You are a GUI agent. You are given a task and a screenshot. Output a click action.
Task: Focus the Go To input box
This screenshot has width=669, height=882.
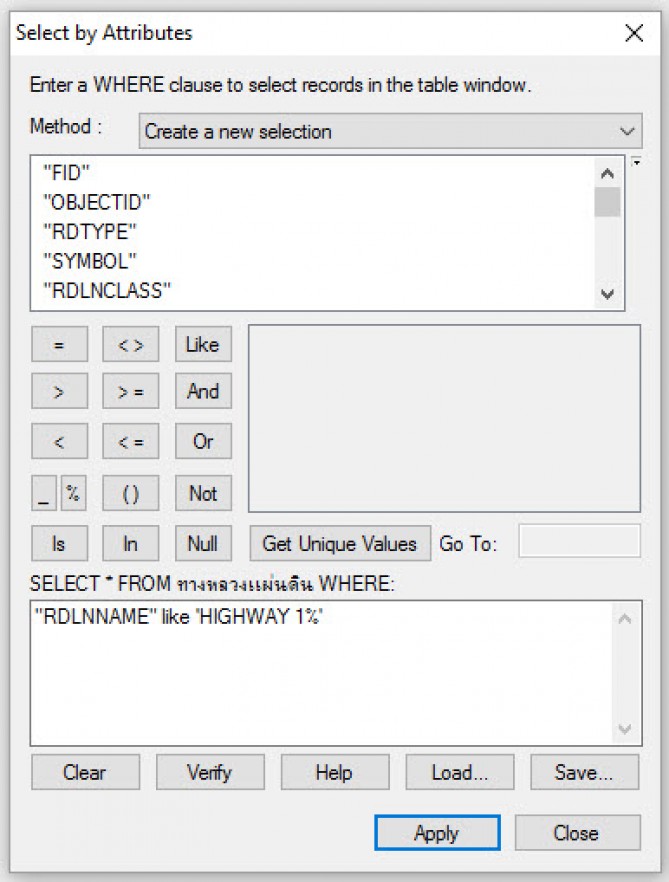(580, 541)
